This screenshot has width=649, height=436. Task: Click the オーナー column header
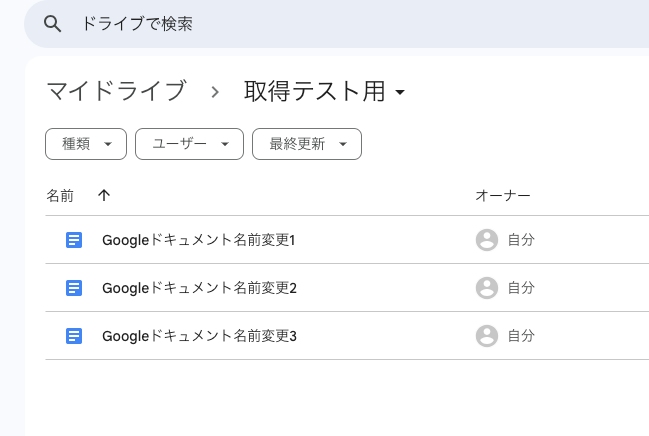click(502, 196)
